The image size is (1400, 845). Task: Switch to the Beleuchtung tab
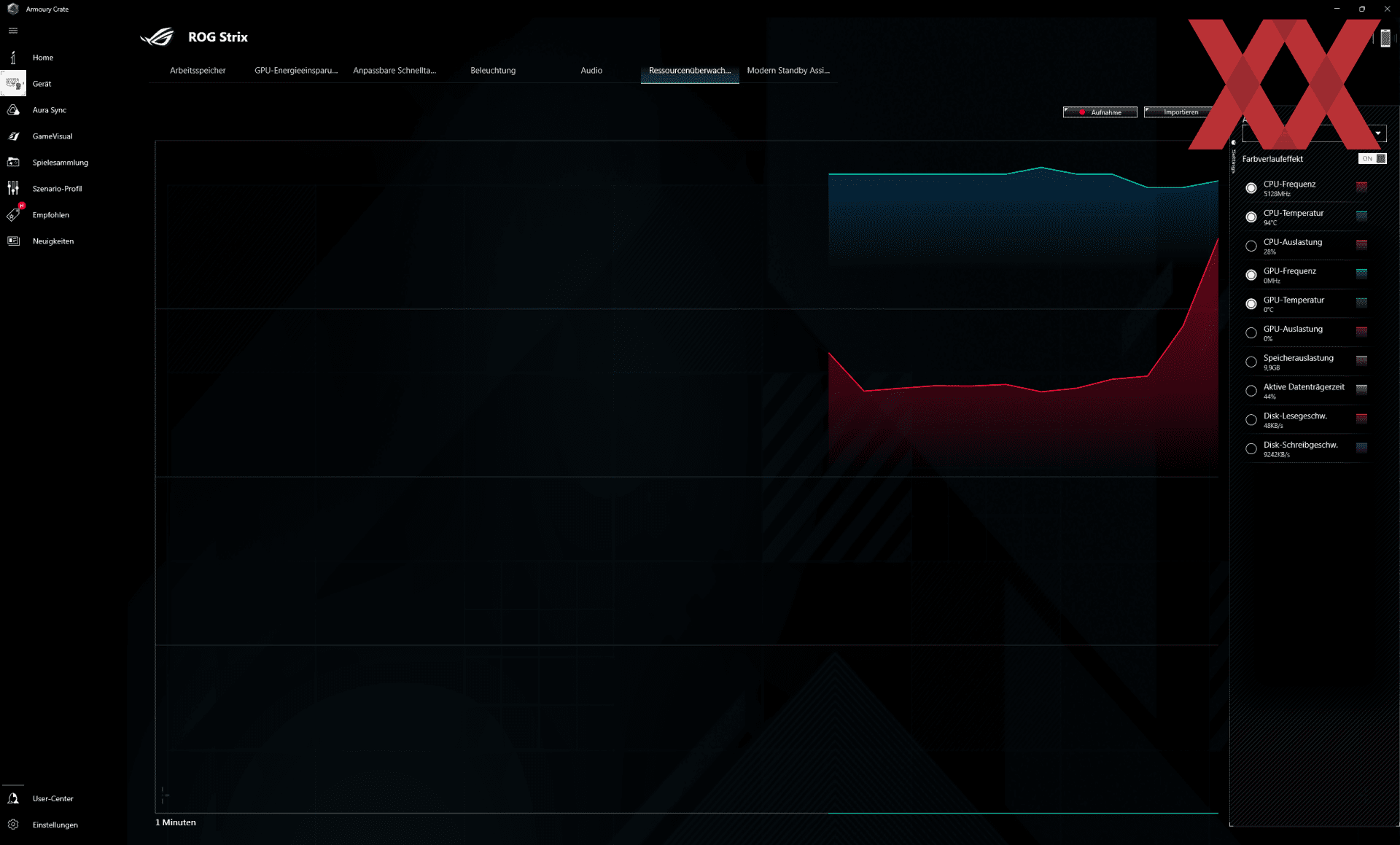click(493, 71)
